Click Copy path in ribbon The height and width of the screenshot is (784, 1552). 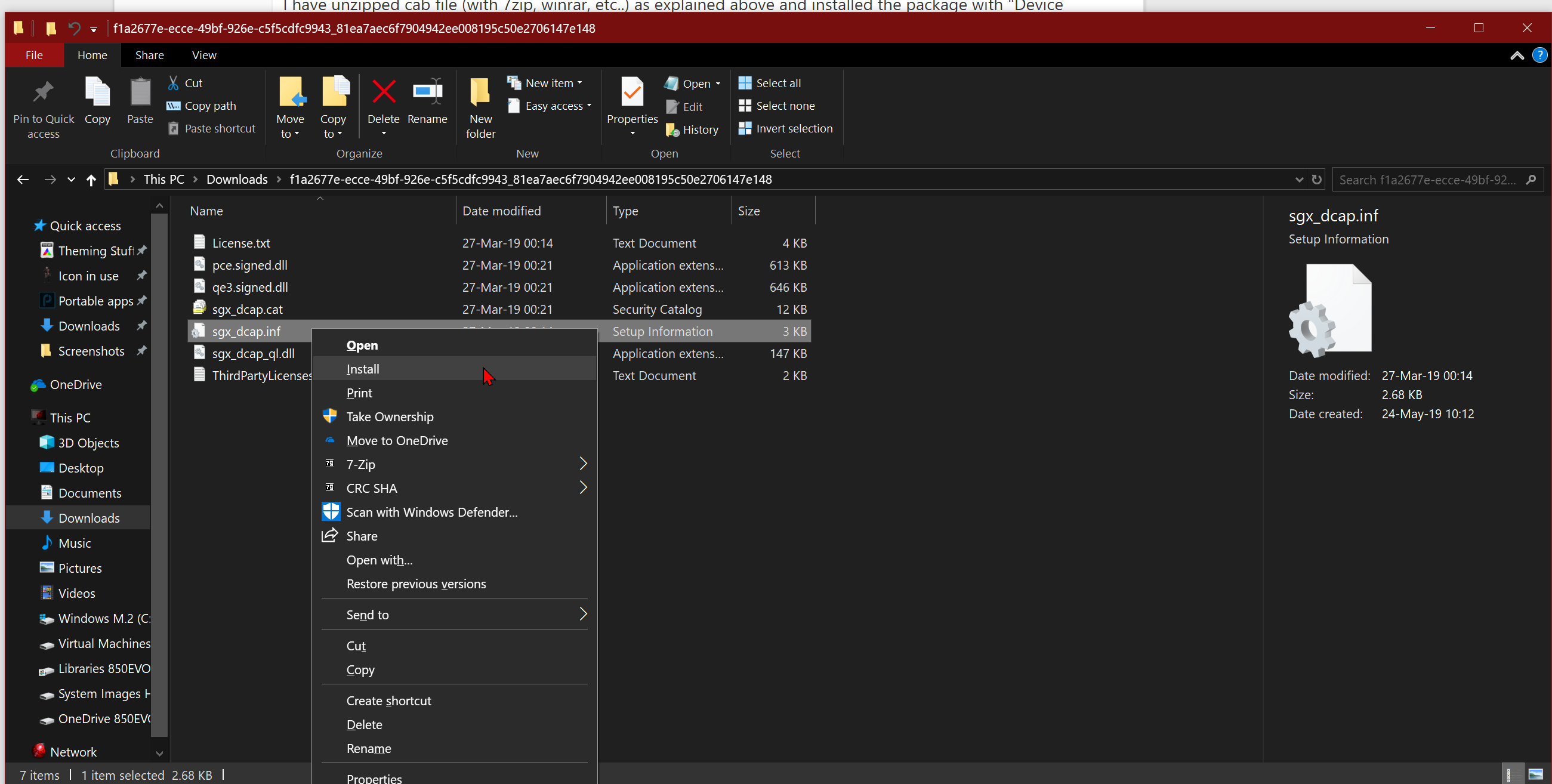click(x=201, y=106)
